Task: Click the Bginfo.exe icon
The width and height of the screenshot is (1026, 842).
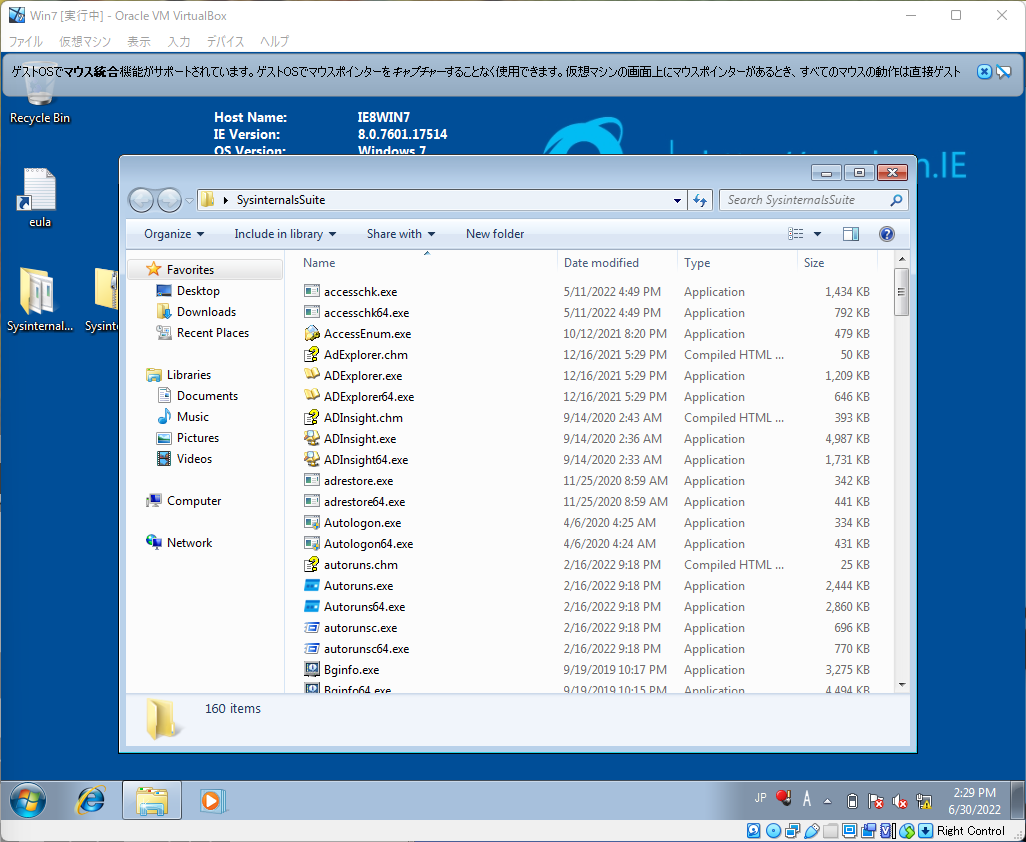Action: point(311,669)
